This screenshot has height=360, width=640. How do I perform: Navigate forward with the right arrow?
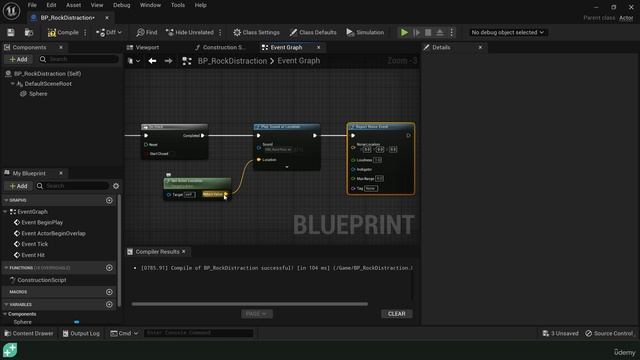[168, 61]
